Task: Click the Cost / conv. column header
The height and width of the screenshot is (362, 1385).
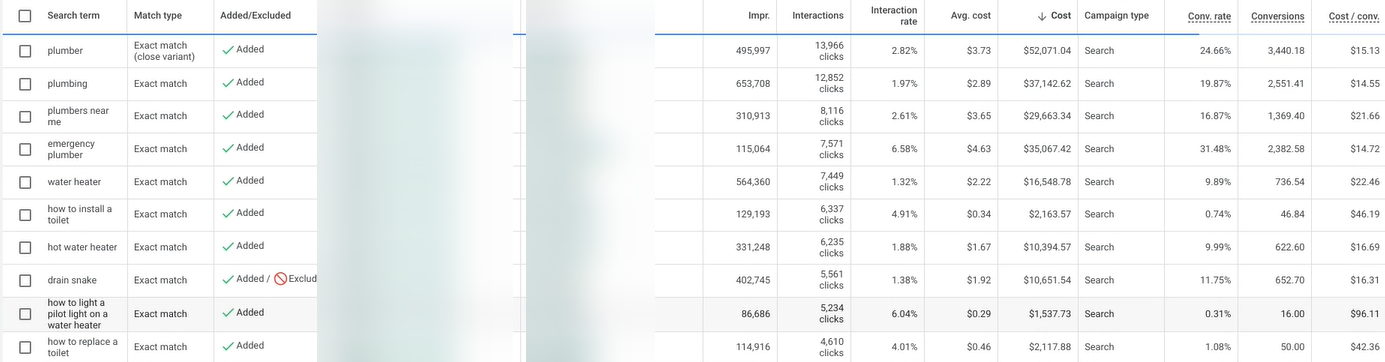Action: coord(1354,16)
